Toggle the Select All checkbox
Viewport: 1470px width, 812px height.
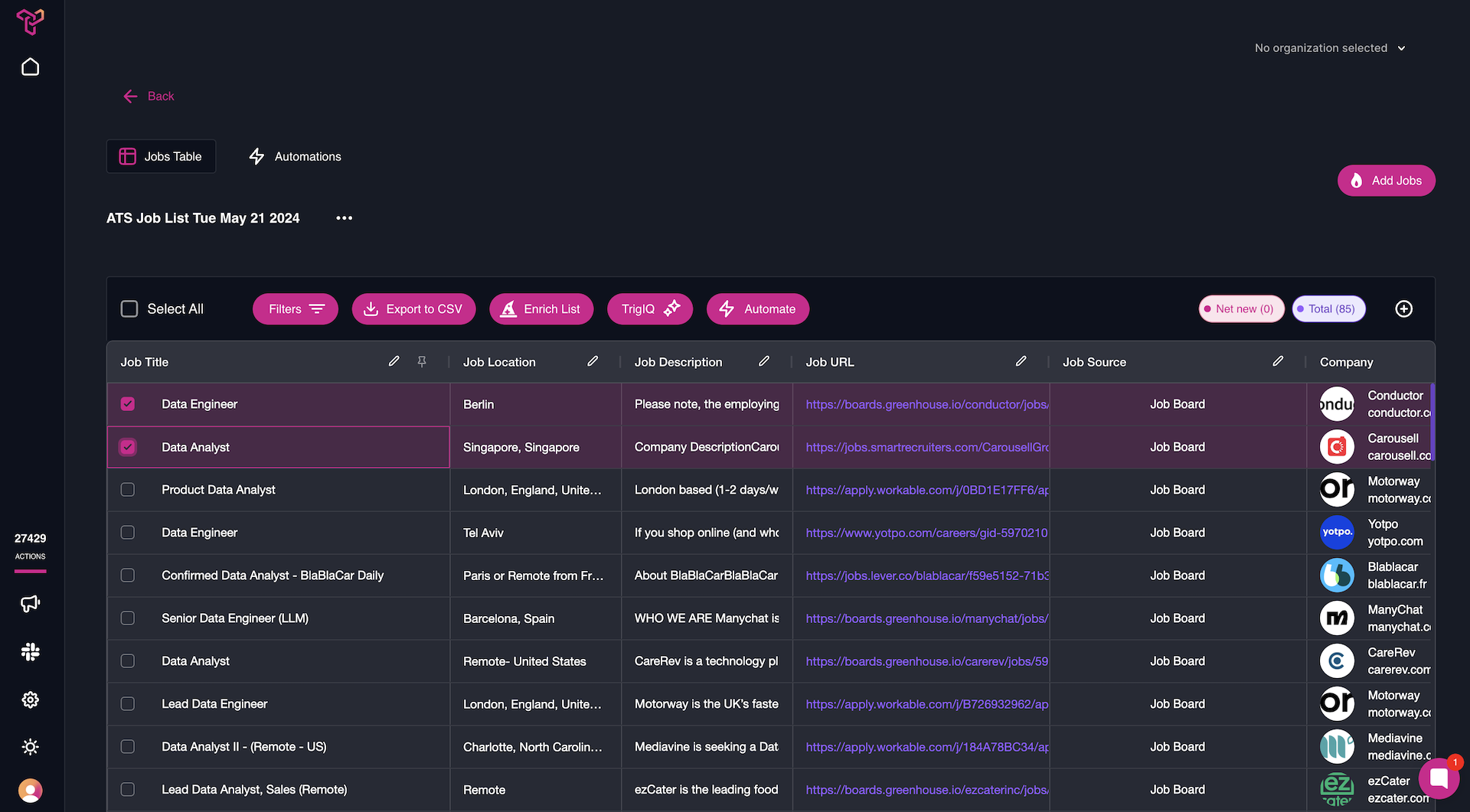(129, 309)
